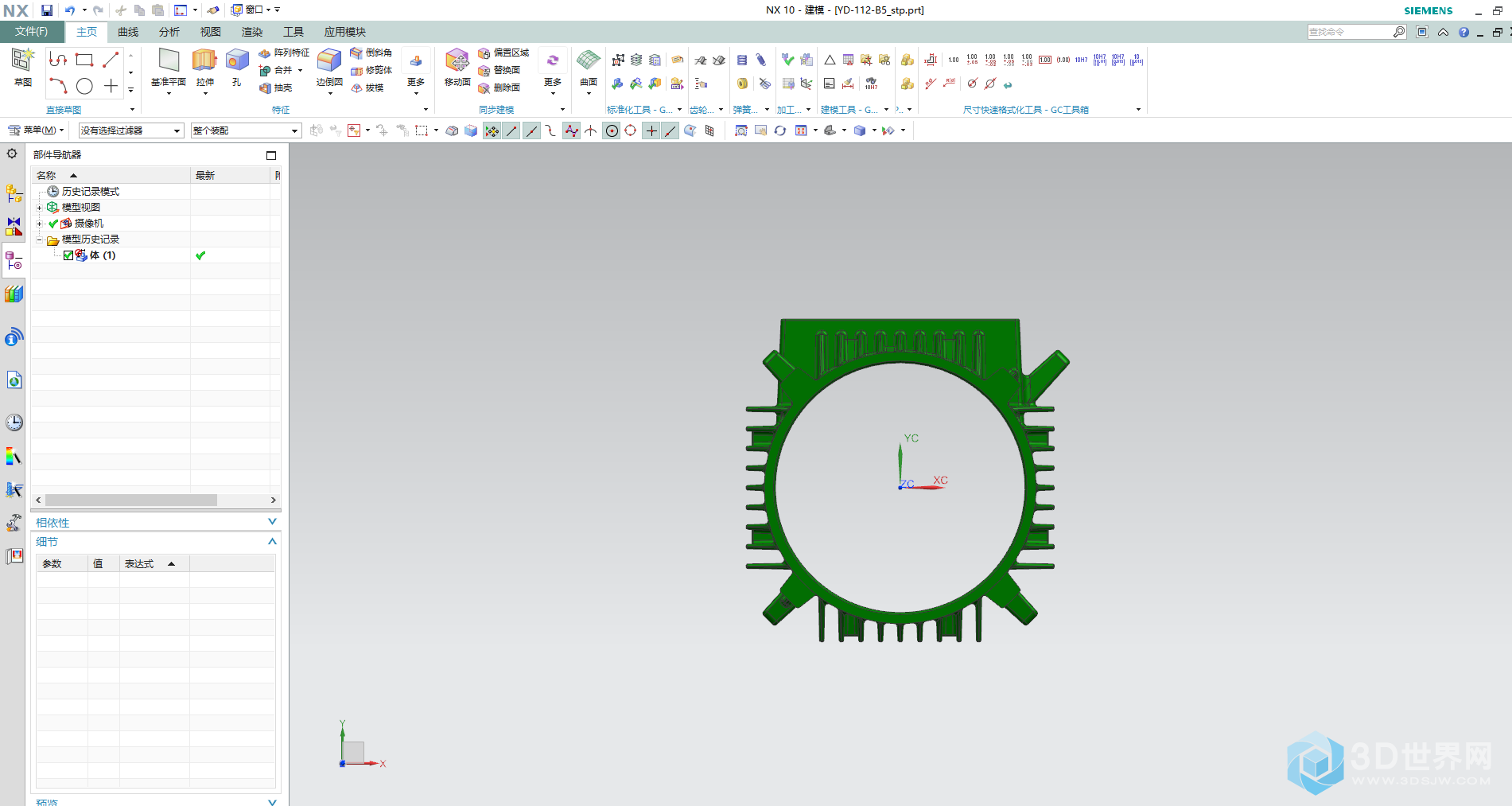Click the refresh rotate view icon
The image size is (1512, 806).
point(780,130)
